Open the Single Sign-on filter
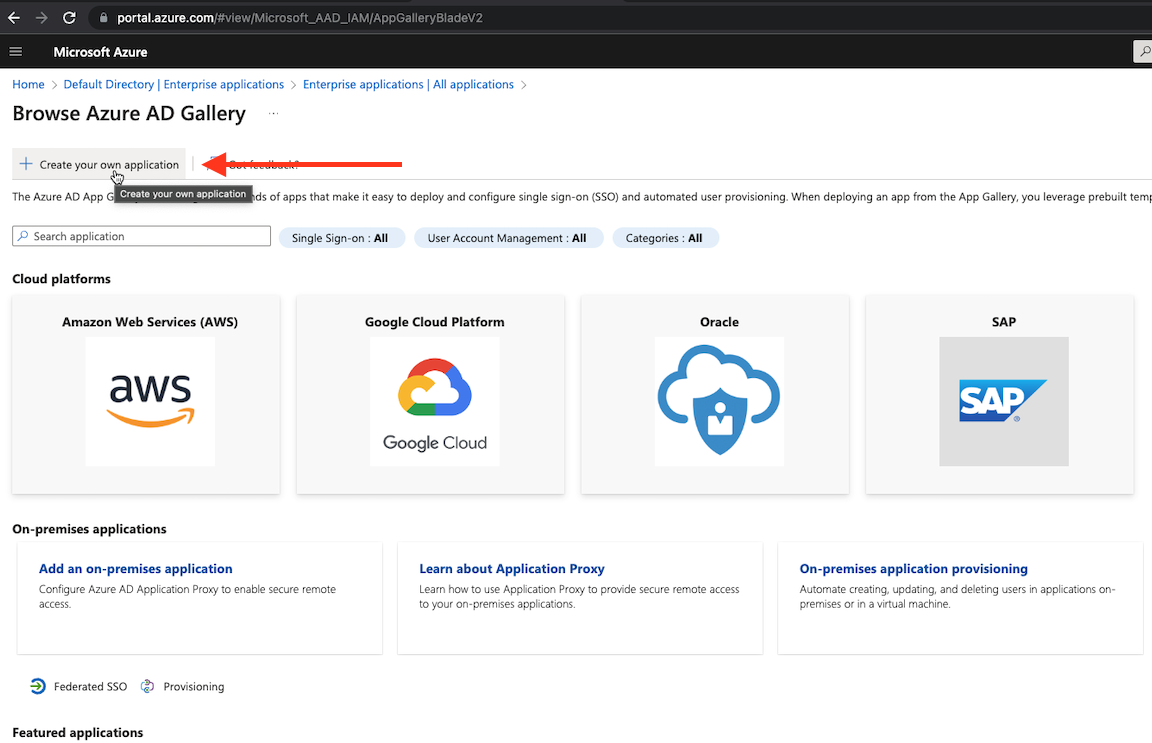This screenshot has width=1152, height=743. pos(341,238)
